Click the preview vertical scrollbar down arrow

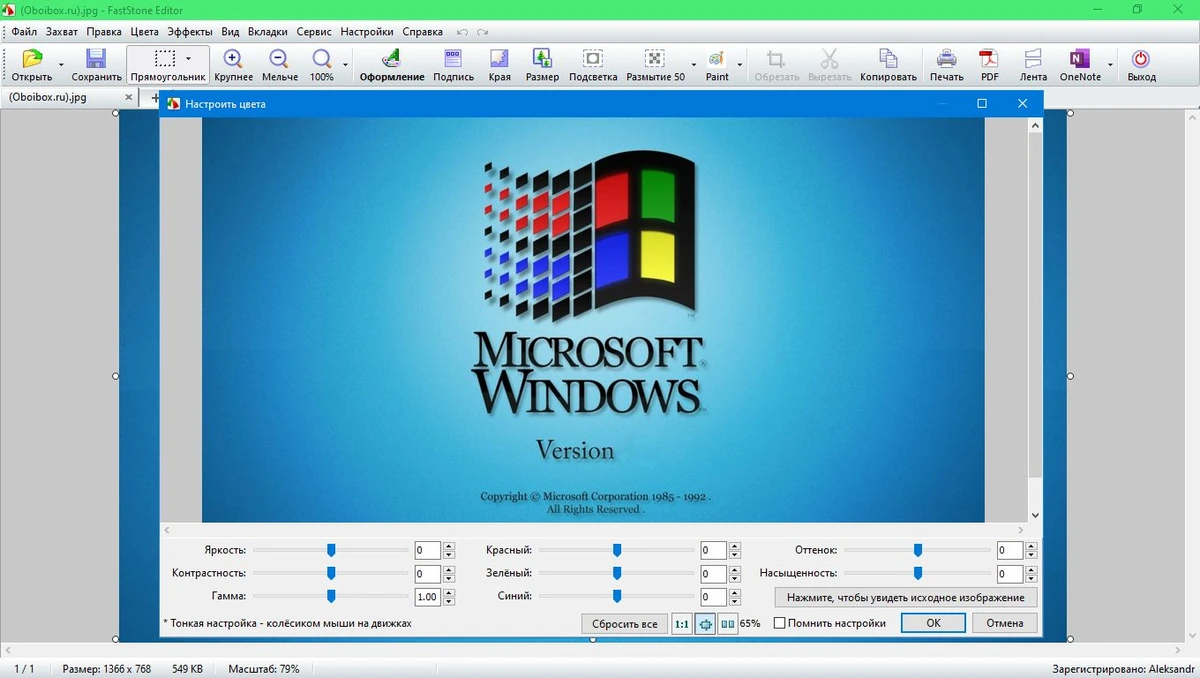click(1035, 515)
